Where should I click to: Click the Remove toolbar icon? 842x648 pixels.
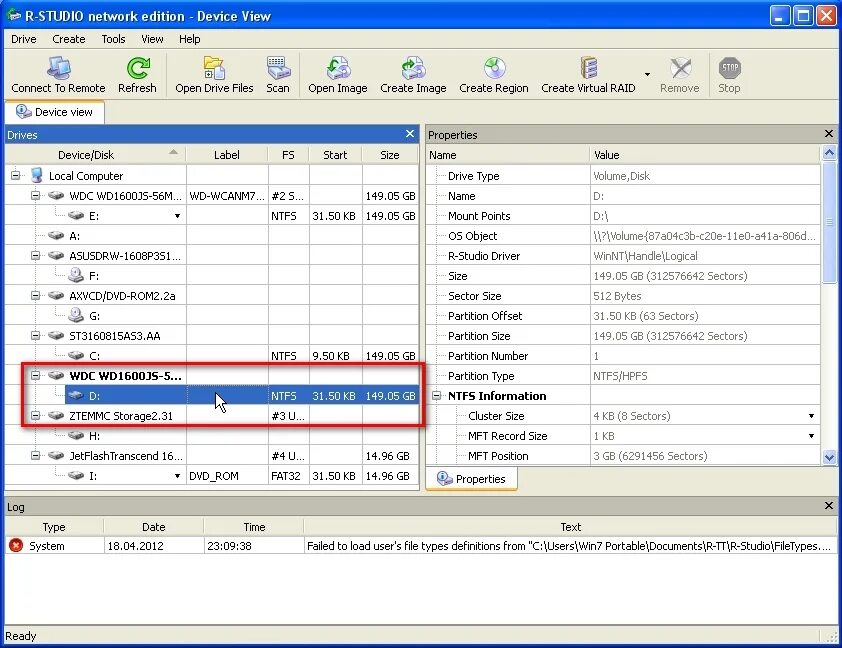pyautogui.click(x=680, y=68)
